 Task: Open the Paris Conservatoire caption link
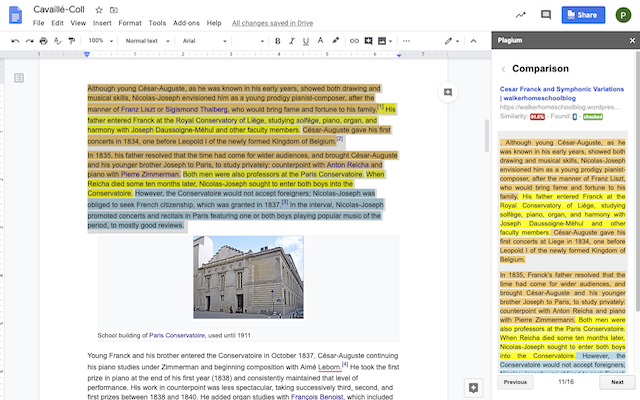(x=177, y=336)
